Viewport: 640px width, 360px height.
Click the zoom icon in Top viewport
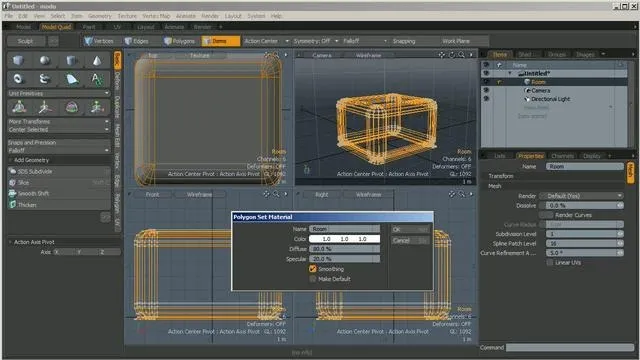coord(276,55)
